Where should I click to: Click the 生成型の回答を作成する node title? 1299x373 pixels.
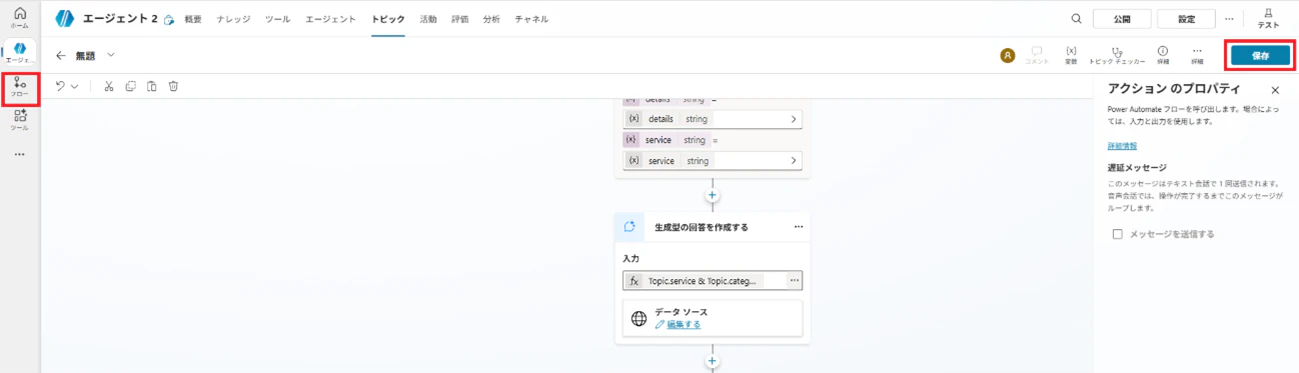point(701,227)
